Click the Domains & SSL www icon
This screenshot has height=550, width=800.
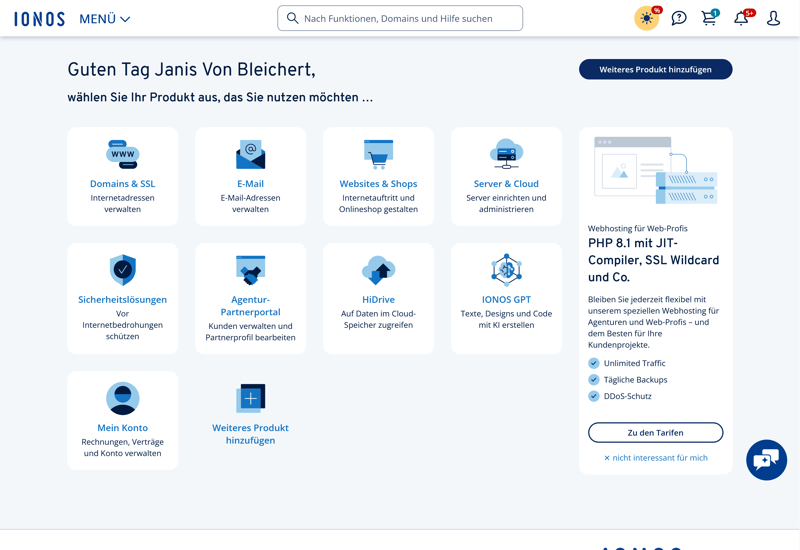point(122,154)
